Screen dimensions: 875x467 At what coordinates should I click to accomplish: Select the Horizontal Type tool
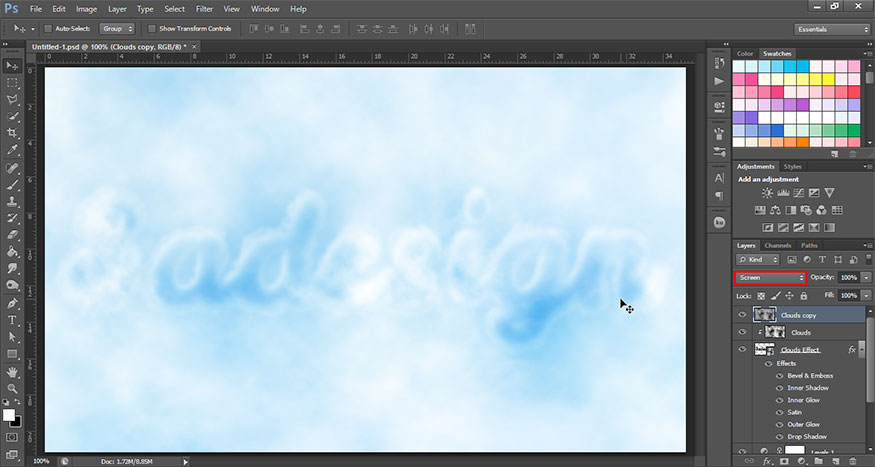pos(13,320)
